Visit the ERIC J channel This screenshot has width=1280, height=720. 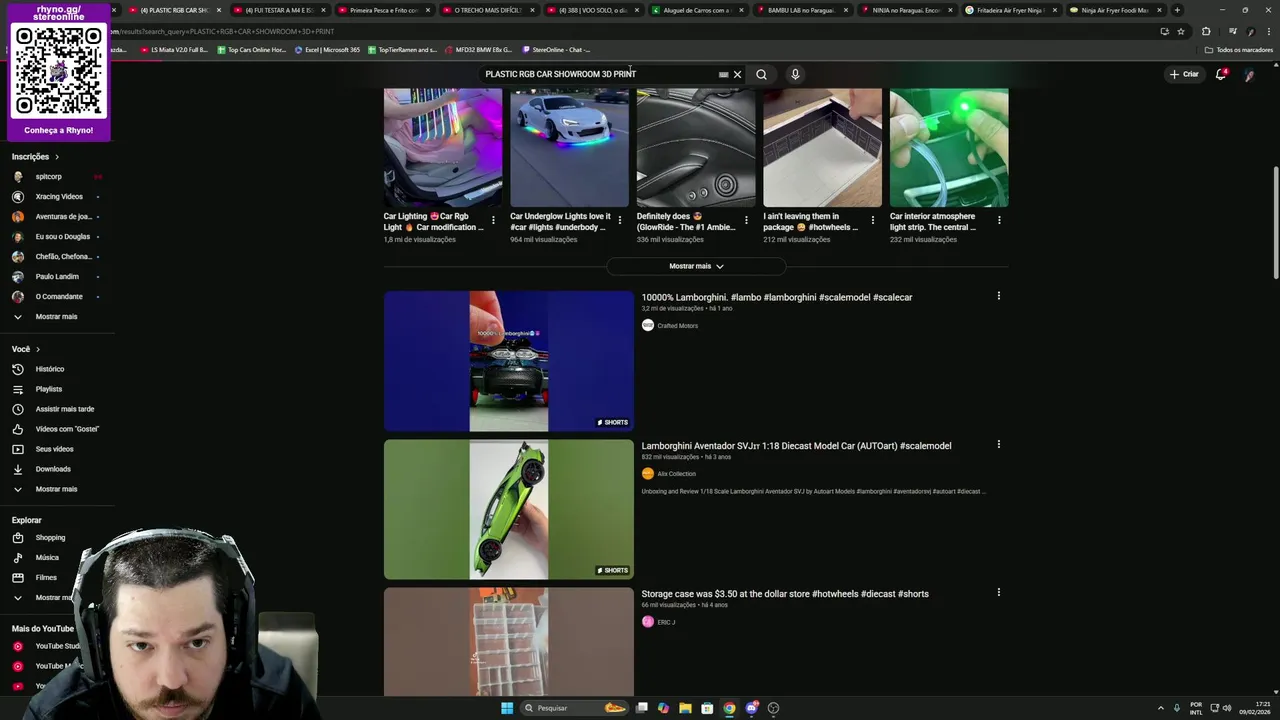click(666, 622)
